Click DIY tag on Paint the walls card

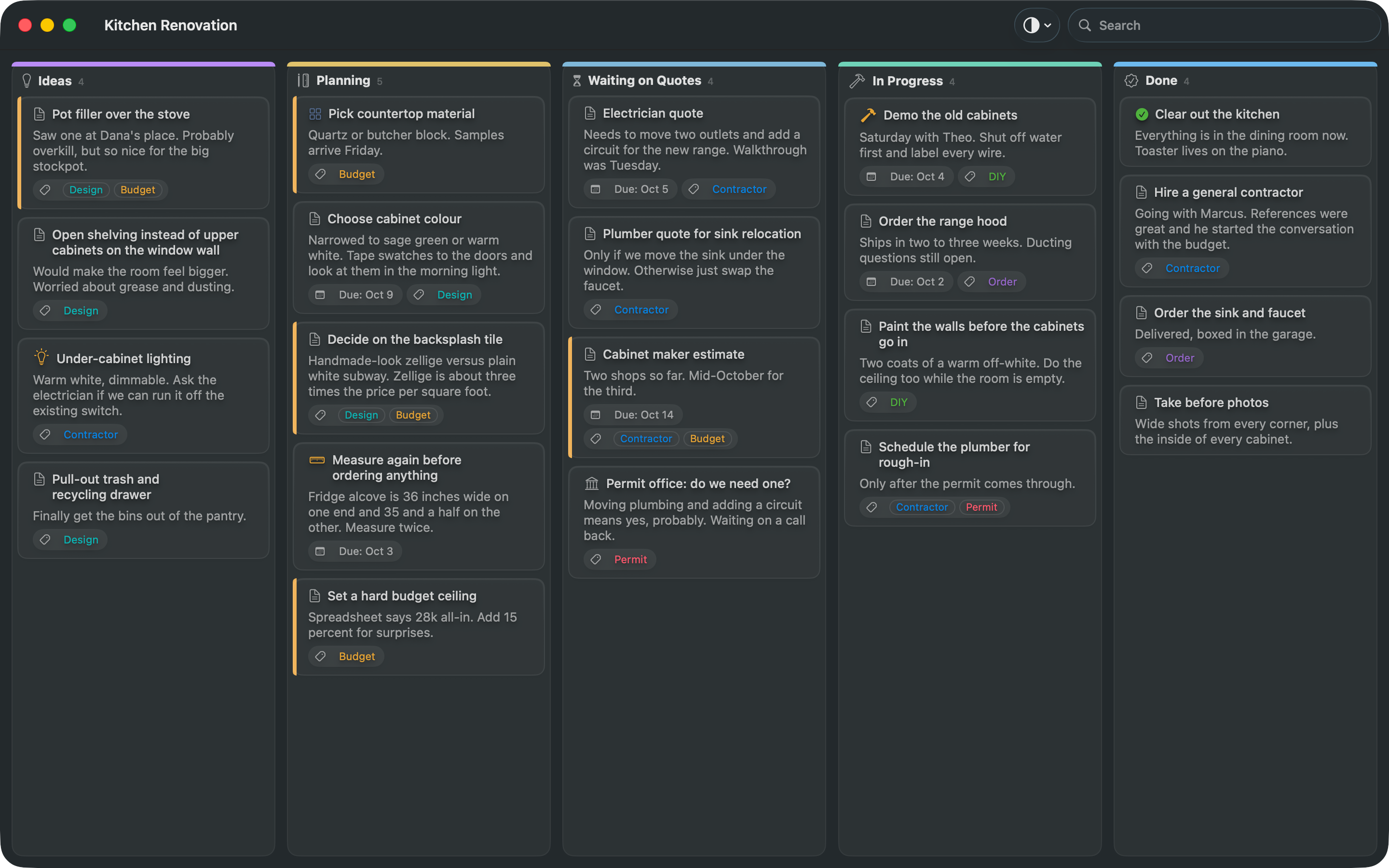coord(898,403)
